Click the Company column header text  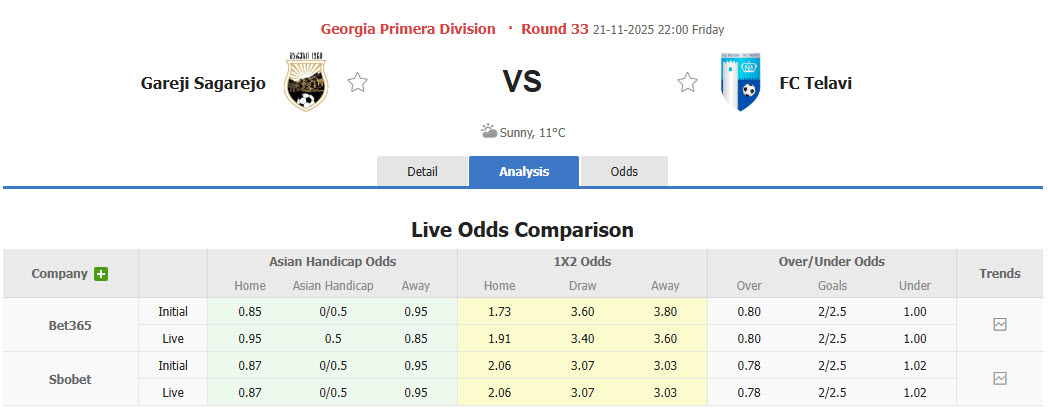coord(59,273)
